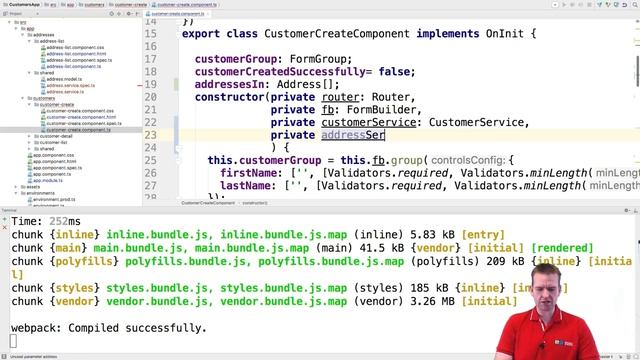The width and height of the screenshot is (640, 360).
Task: Close the customer-create.component.ts editor tab
Action: (x=208, y=14)
